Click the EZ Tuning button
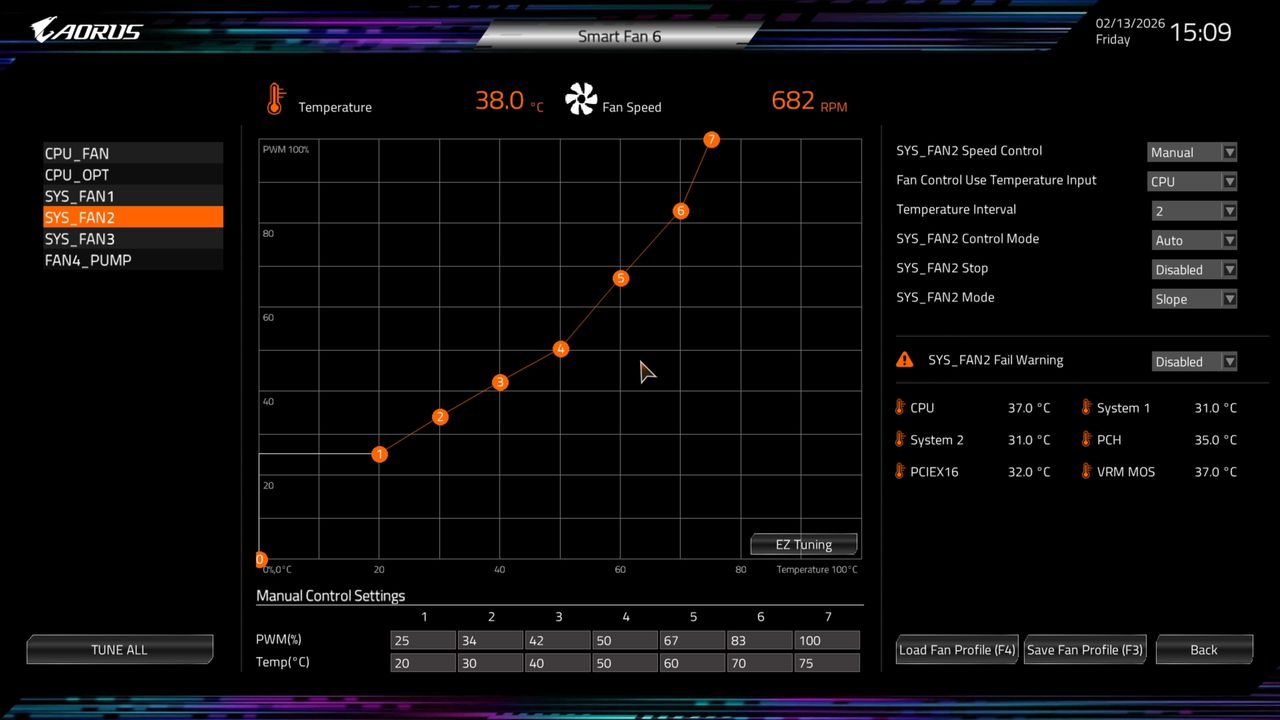Screen dimensions: 1280x720 803,544
